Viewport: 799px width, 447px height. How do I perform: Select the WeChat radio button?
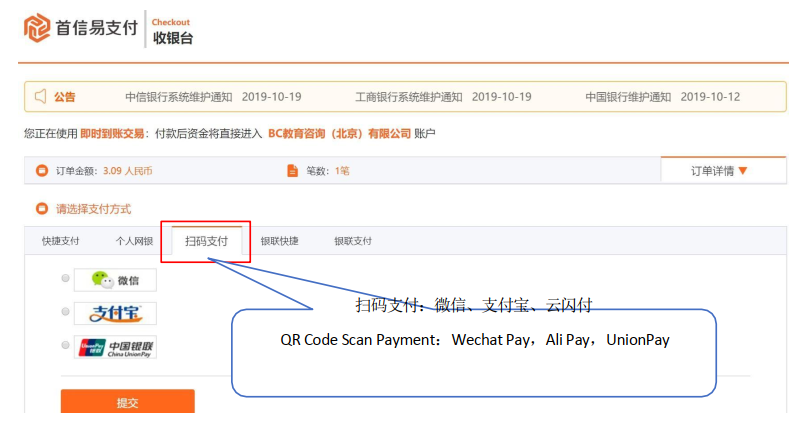65,278
